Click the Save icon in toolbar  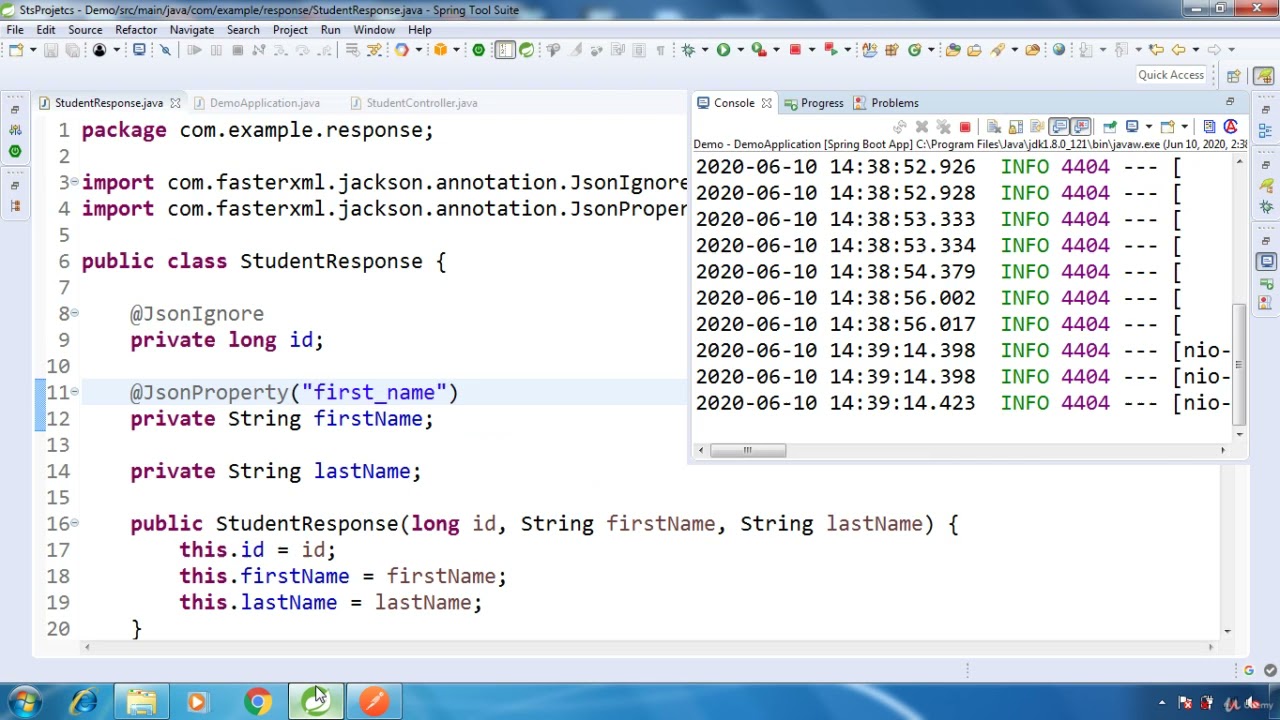pos(51,50)
